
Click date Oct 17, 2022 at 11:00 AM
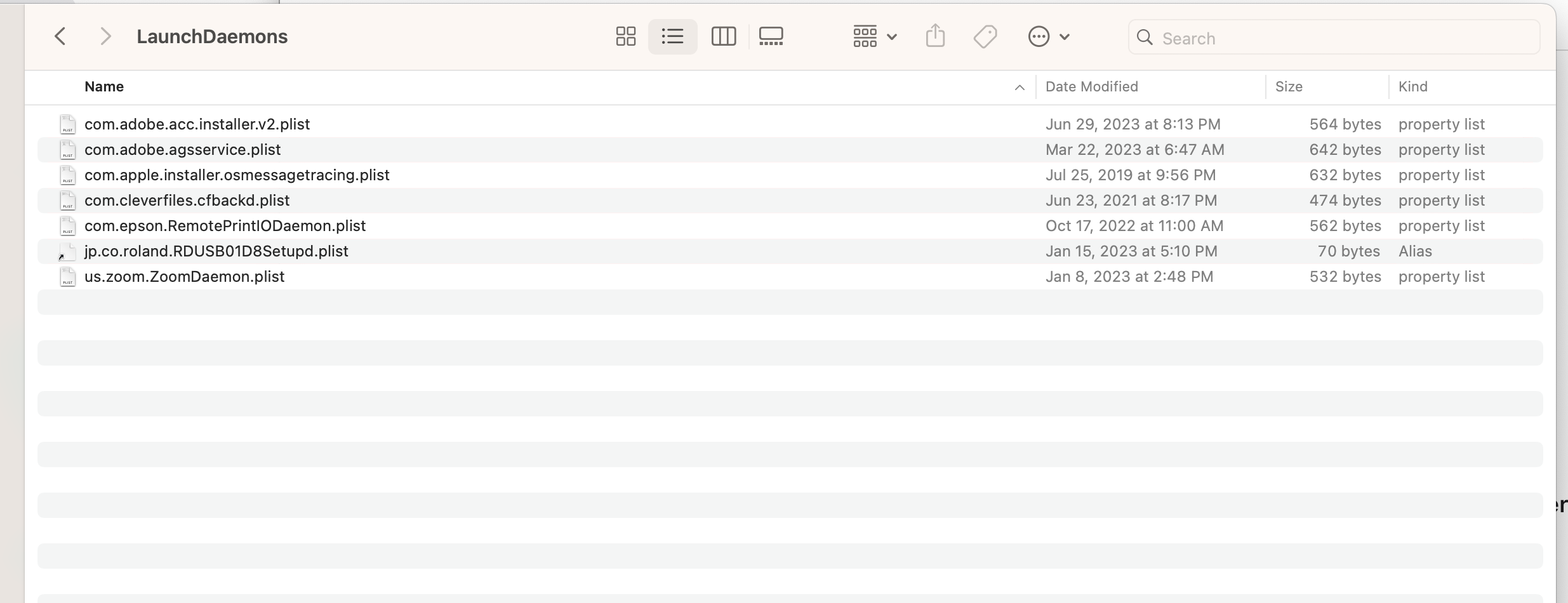point(1134,226)
